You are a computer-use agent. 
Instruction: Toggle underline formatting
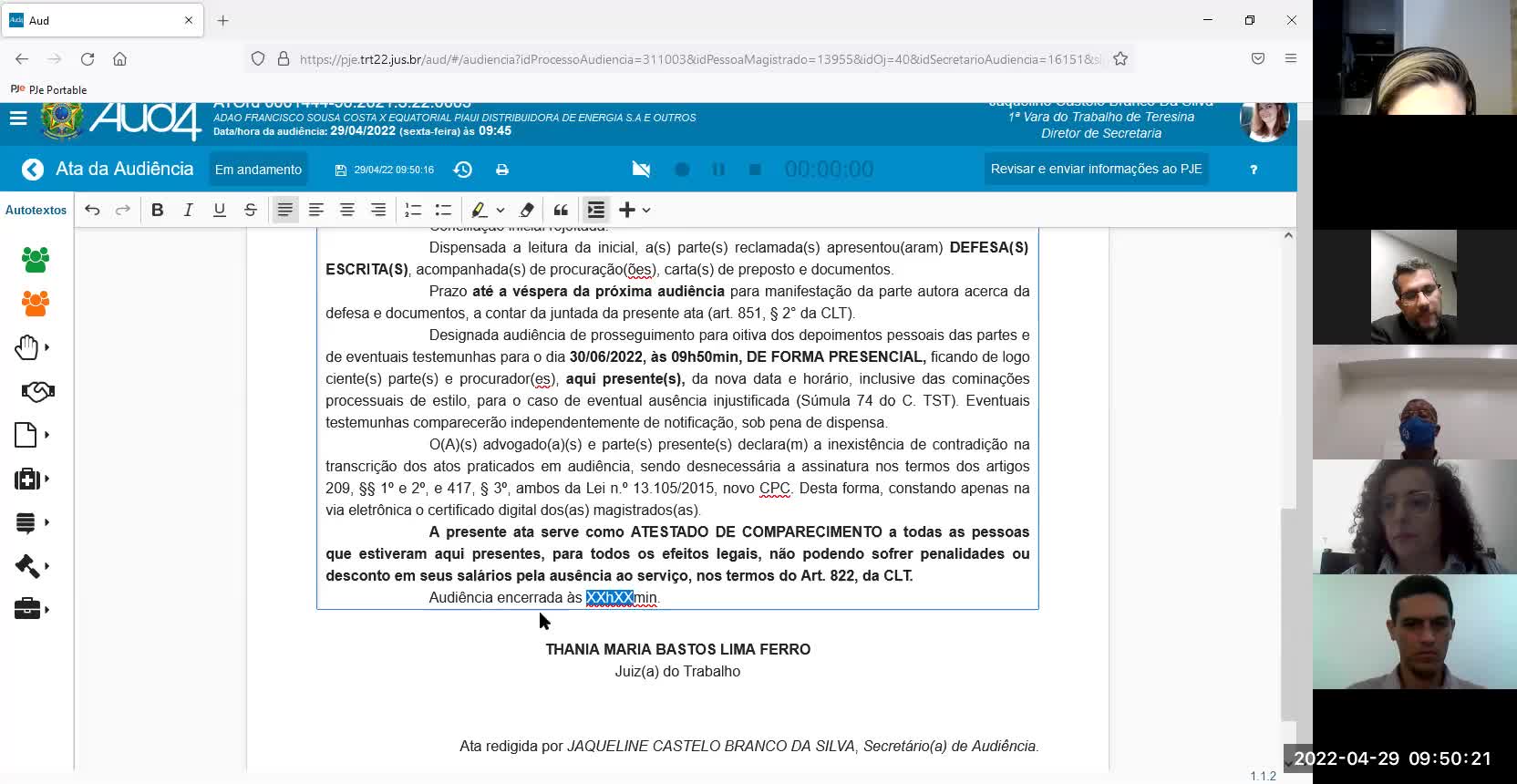220,210
